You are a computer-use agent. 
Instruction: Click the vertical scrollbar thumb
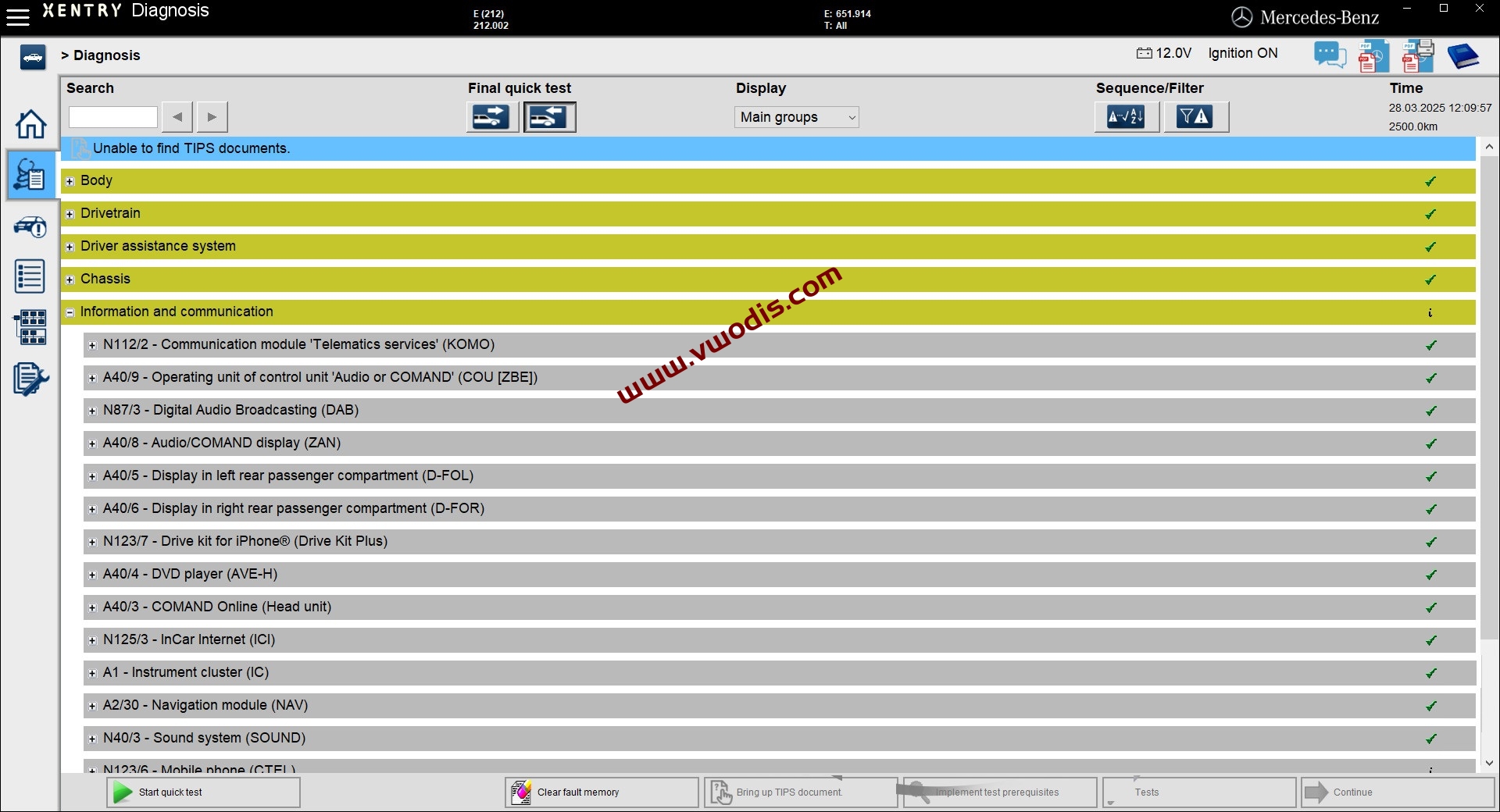point(1489,398)
